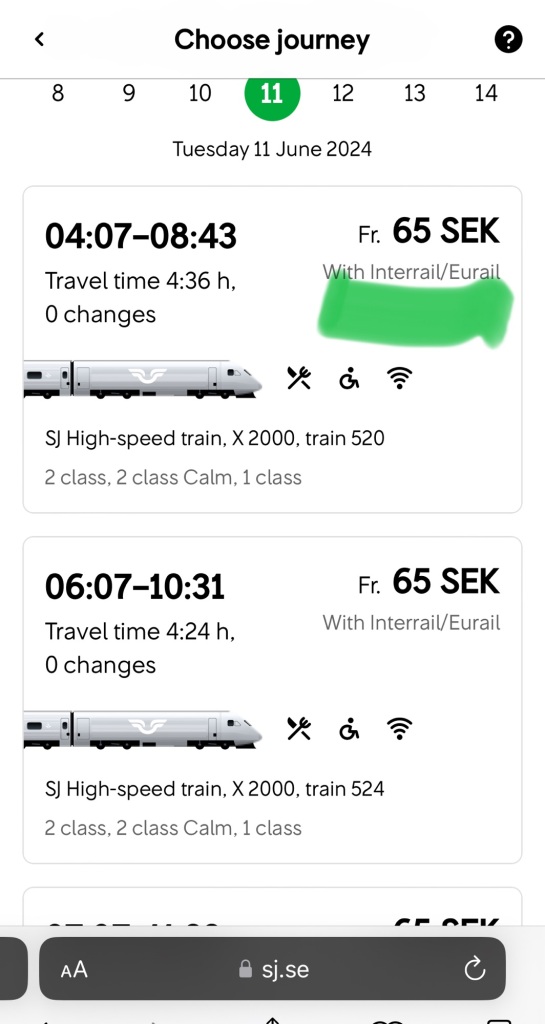Tap the sj.se address bar

click(x=272, y=969)
